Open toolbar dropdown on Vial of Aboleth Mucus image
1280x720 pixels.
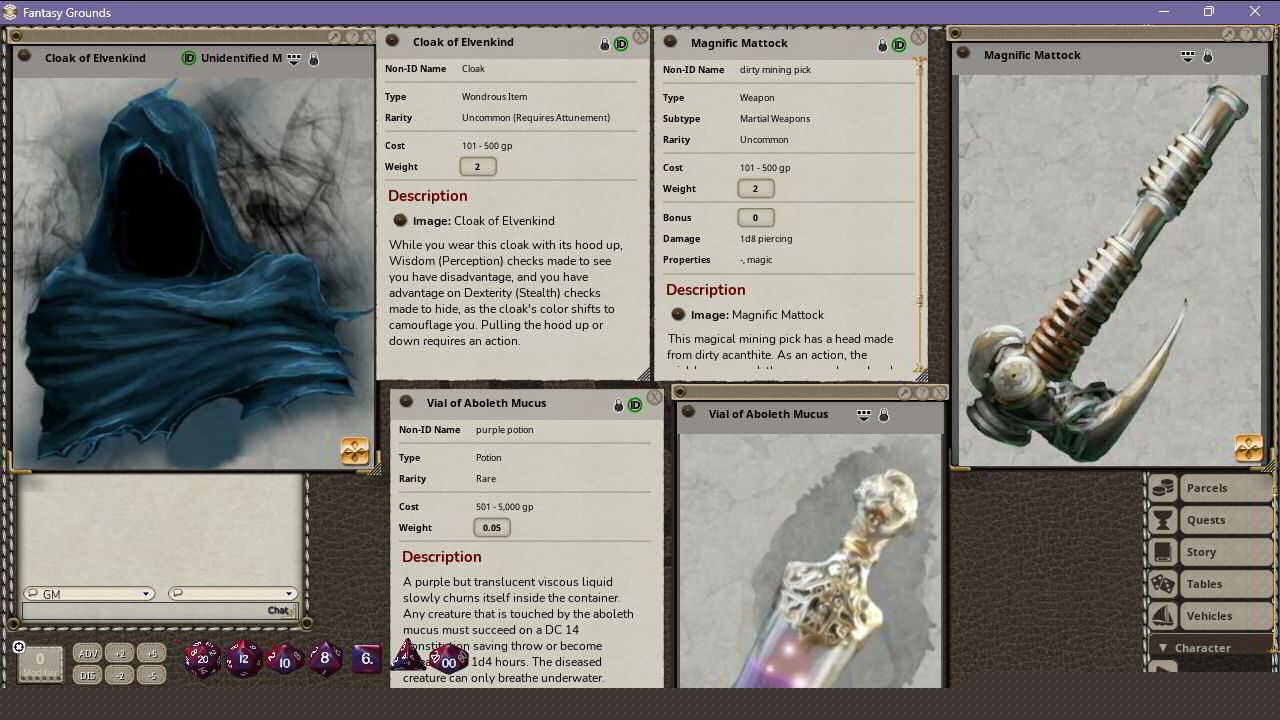pyautogui.click(x=863, y=415)
